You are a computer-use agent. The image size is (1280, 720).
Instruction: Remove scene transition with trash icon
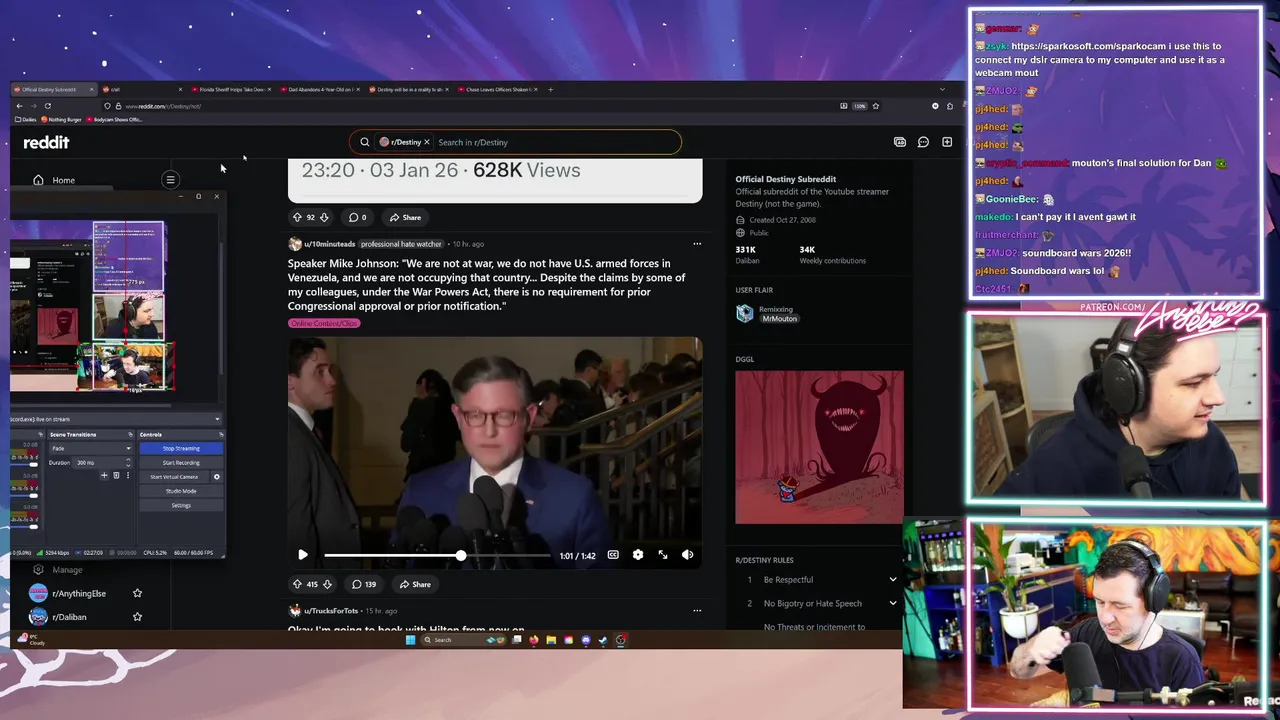point(116,476)
